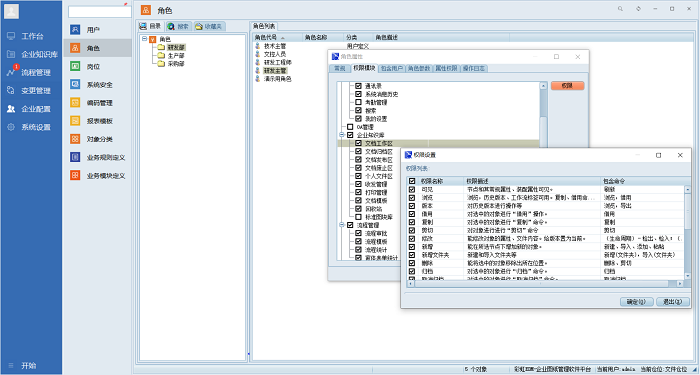Click the permission list scroll-right arrow
Screen dimensions: 700x375
680,283
